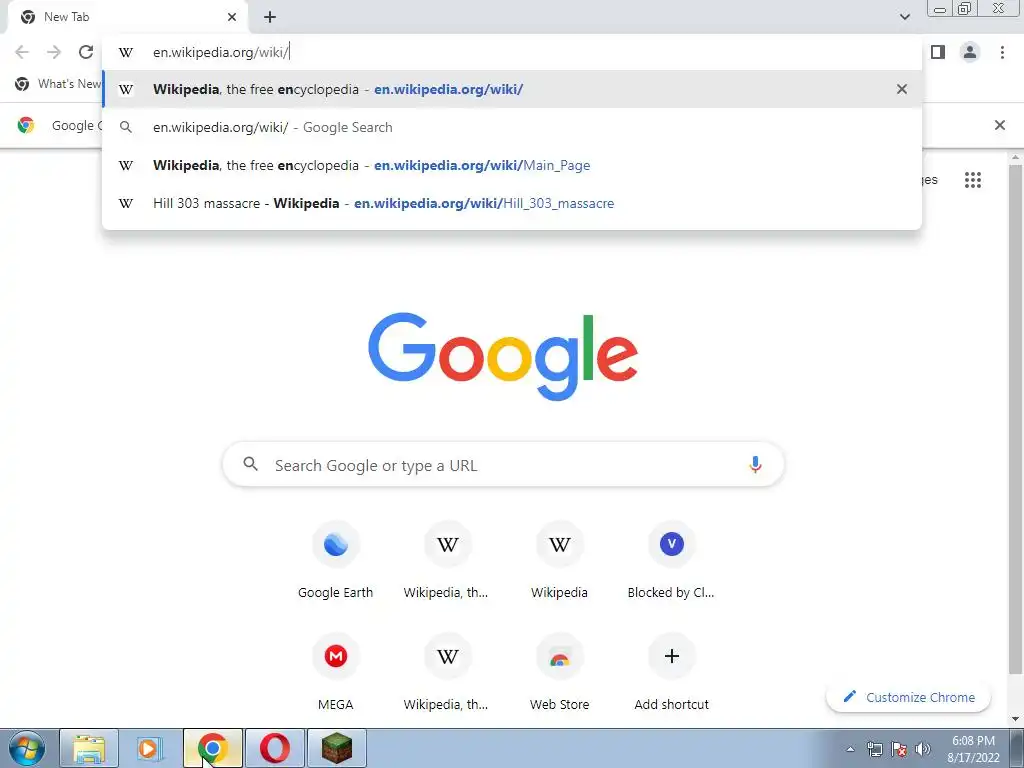Start voice search with the microphone icon
Viewport: 1024px width, 768px height.
tap(755, 464)
